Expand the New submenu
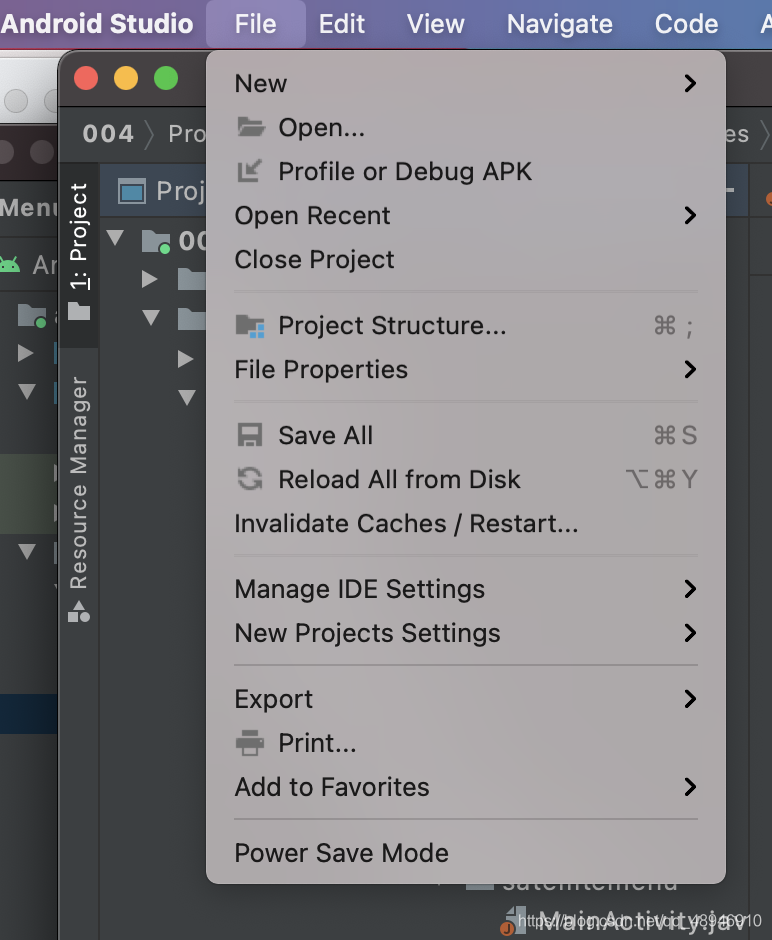The image size is (772, 940). (x=466, y=83)
